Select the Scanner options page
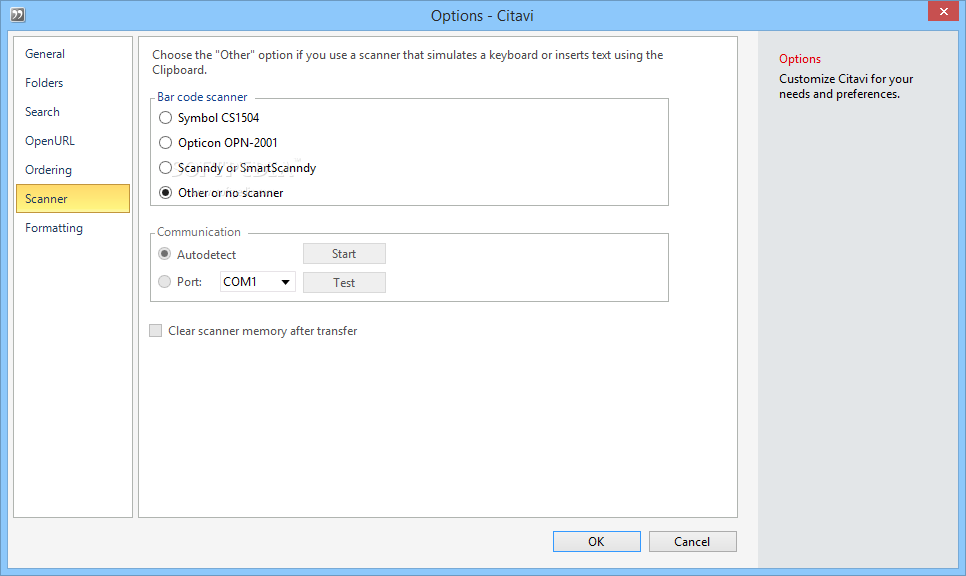The image size is (966, 576). (73, 198)
